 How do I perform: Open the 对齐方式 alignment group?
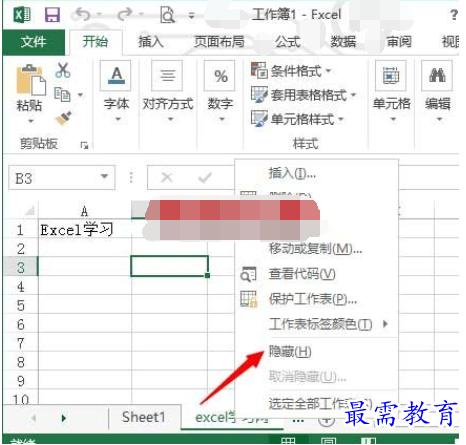[x=167, y=76]
